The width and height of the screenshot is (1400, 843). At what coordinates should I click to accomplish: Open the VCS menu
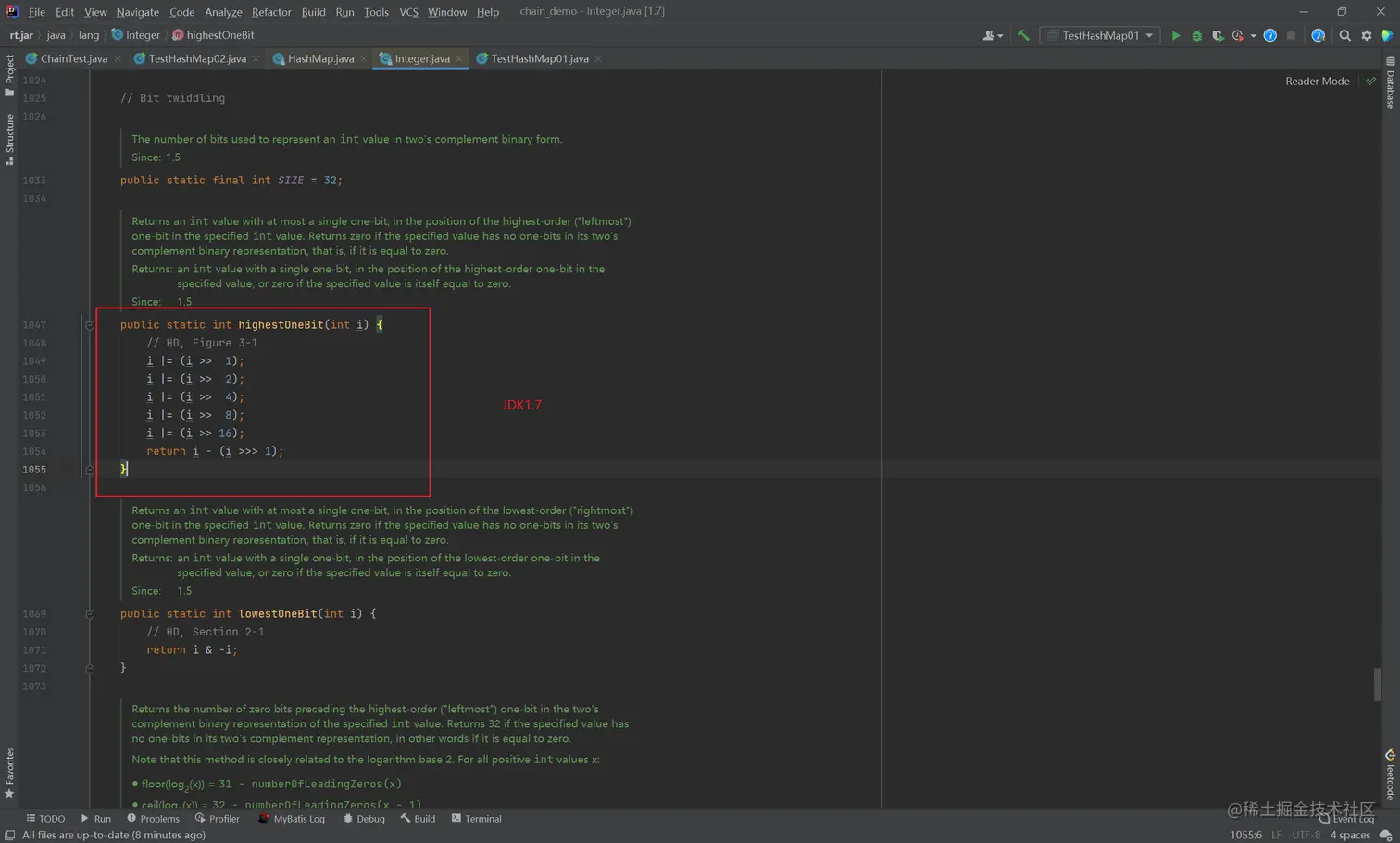click(408, 12)
